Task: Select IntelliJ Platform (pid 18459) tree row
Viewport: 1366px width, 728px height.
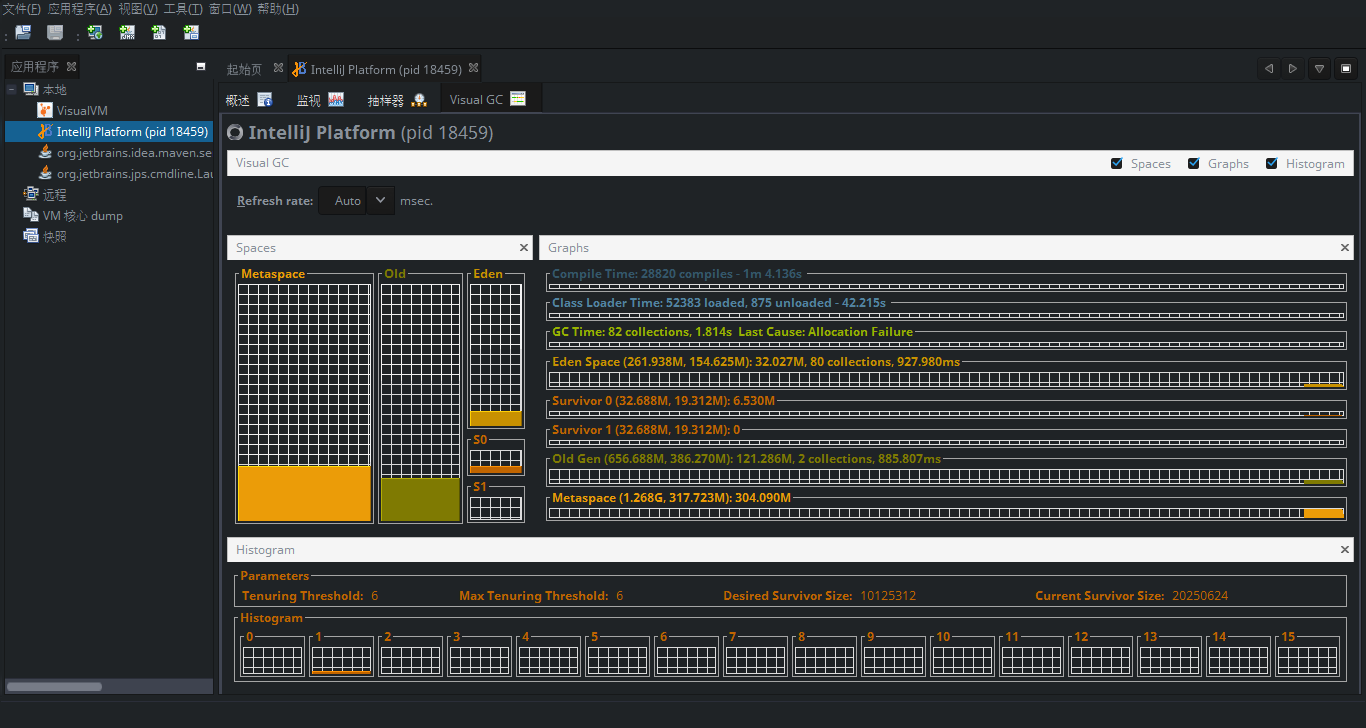Action: click(x=109, y=131)
